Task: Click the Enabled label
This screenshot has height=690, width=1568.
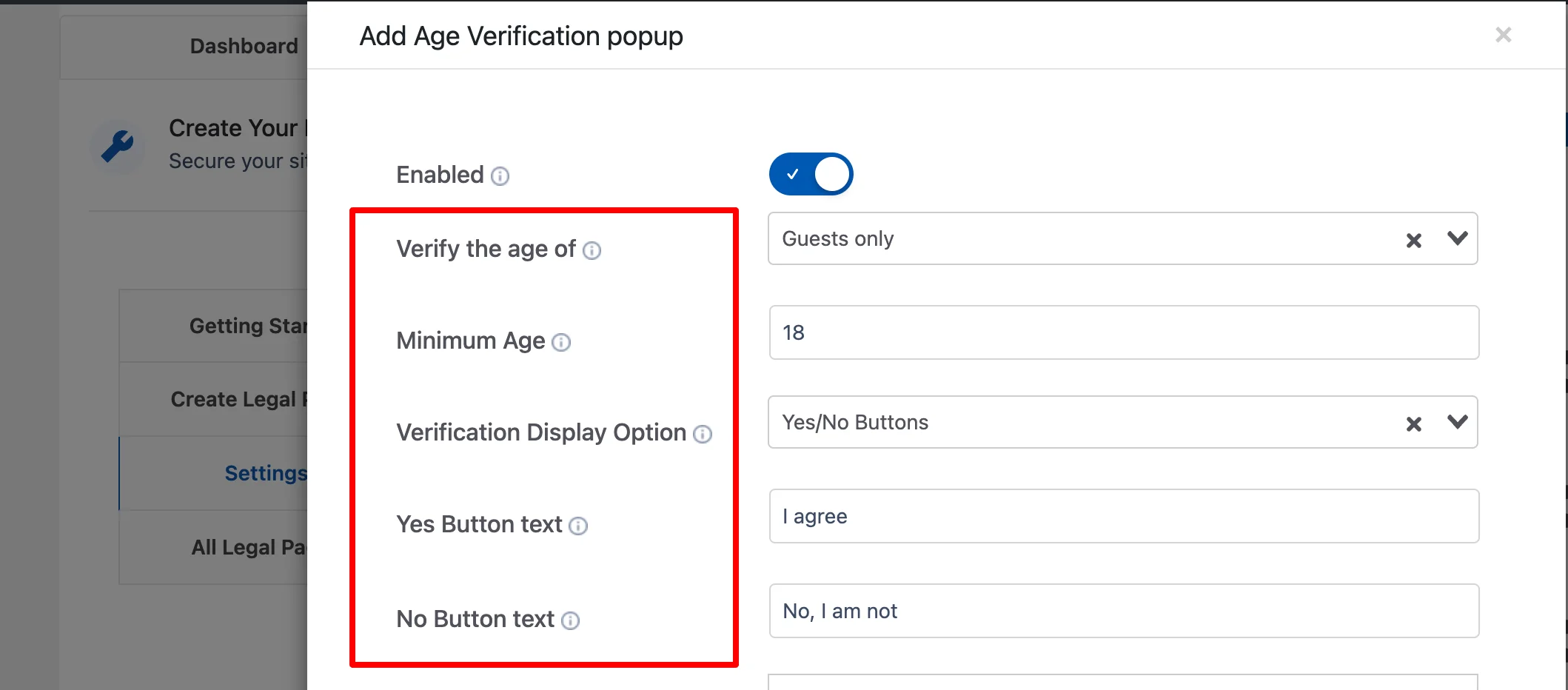Action: (440, 175)
